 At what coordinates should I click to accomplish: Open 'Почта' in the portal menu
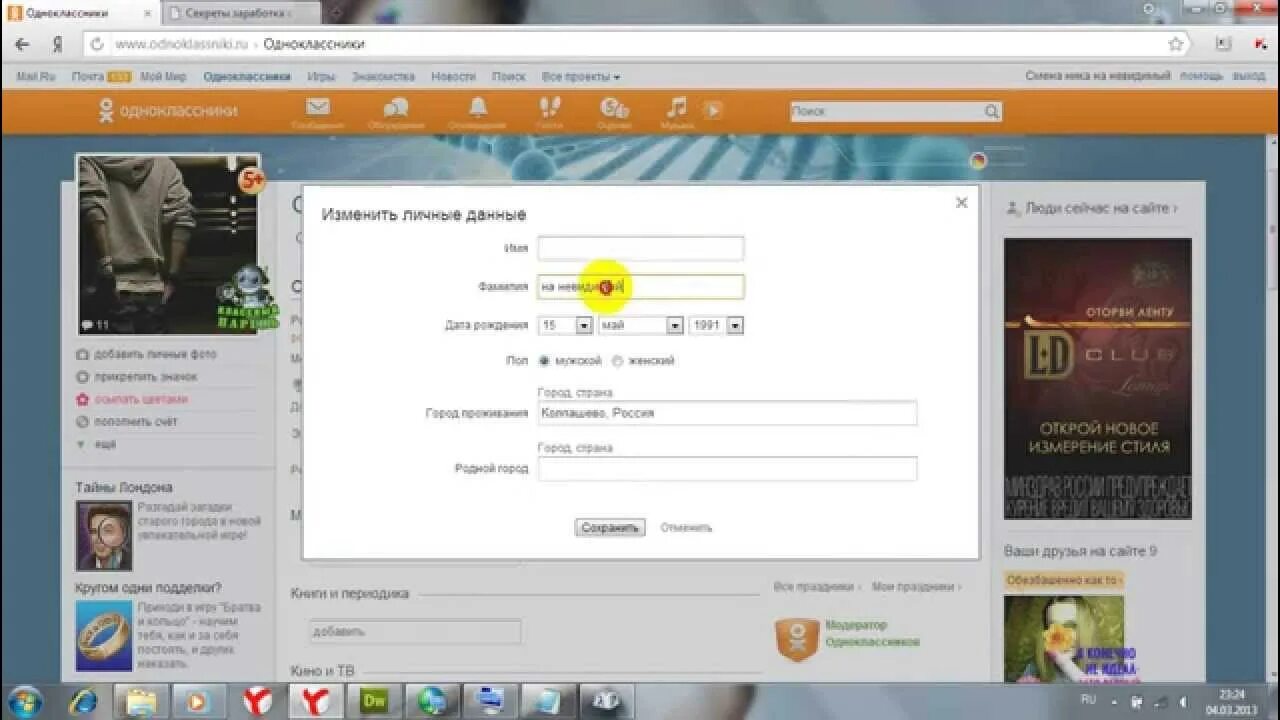[88, 77]
